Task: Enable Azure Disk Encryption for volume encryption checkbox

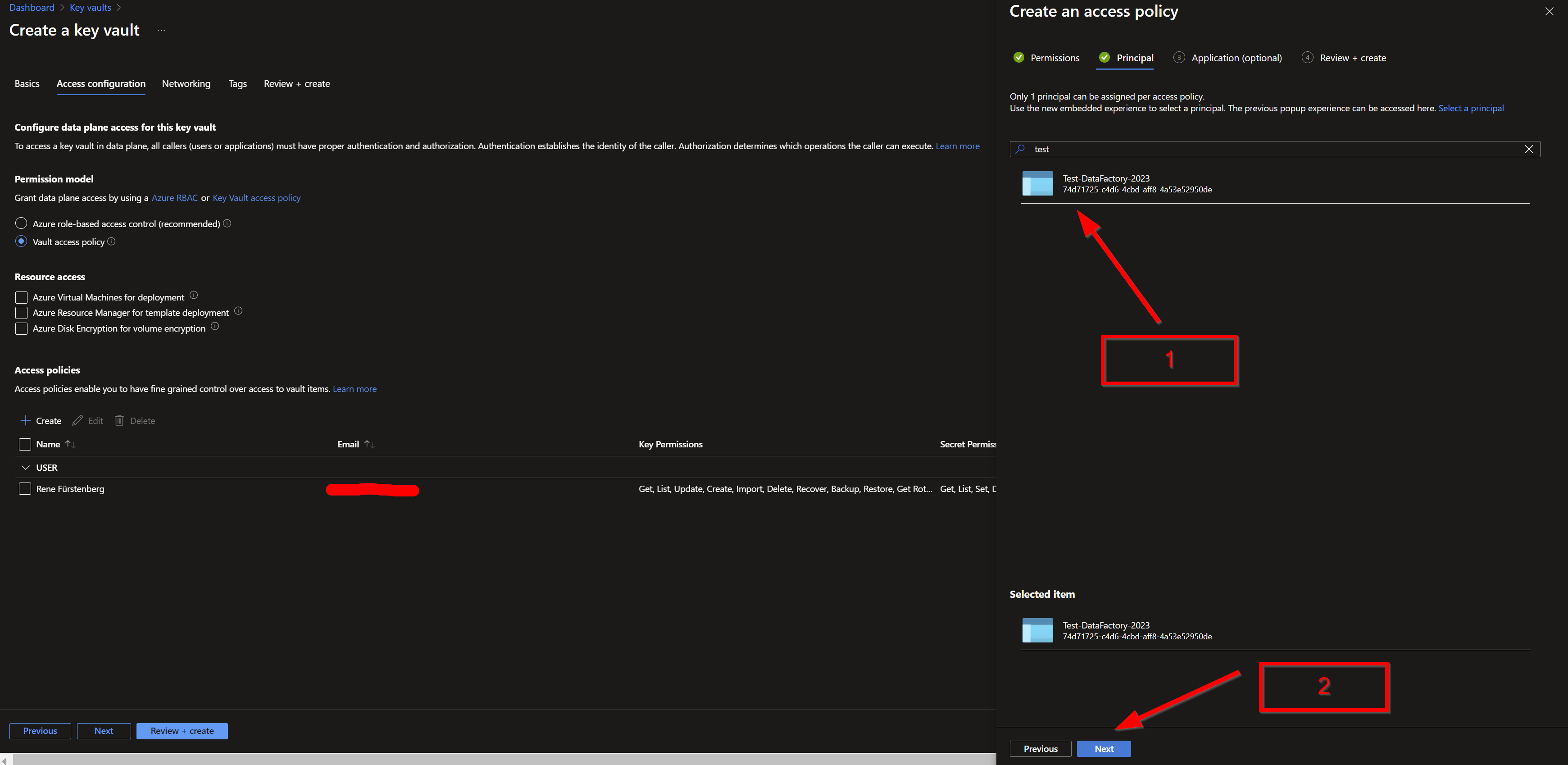Action: [21, 328]
